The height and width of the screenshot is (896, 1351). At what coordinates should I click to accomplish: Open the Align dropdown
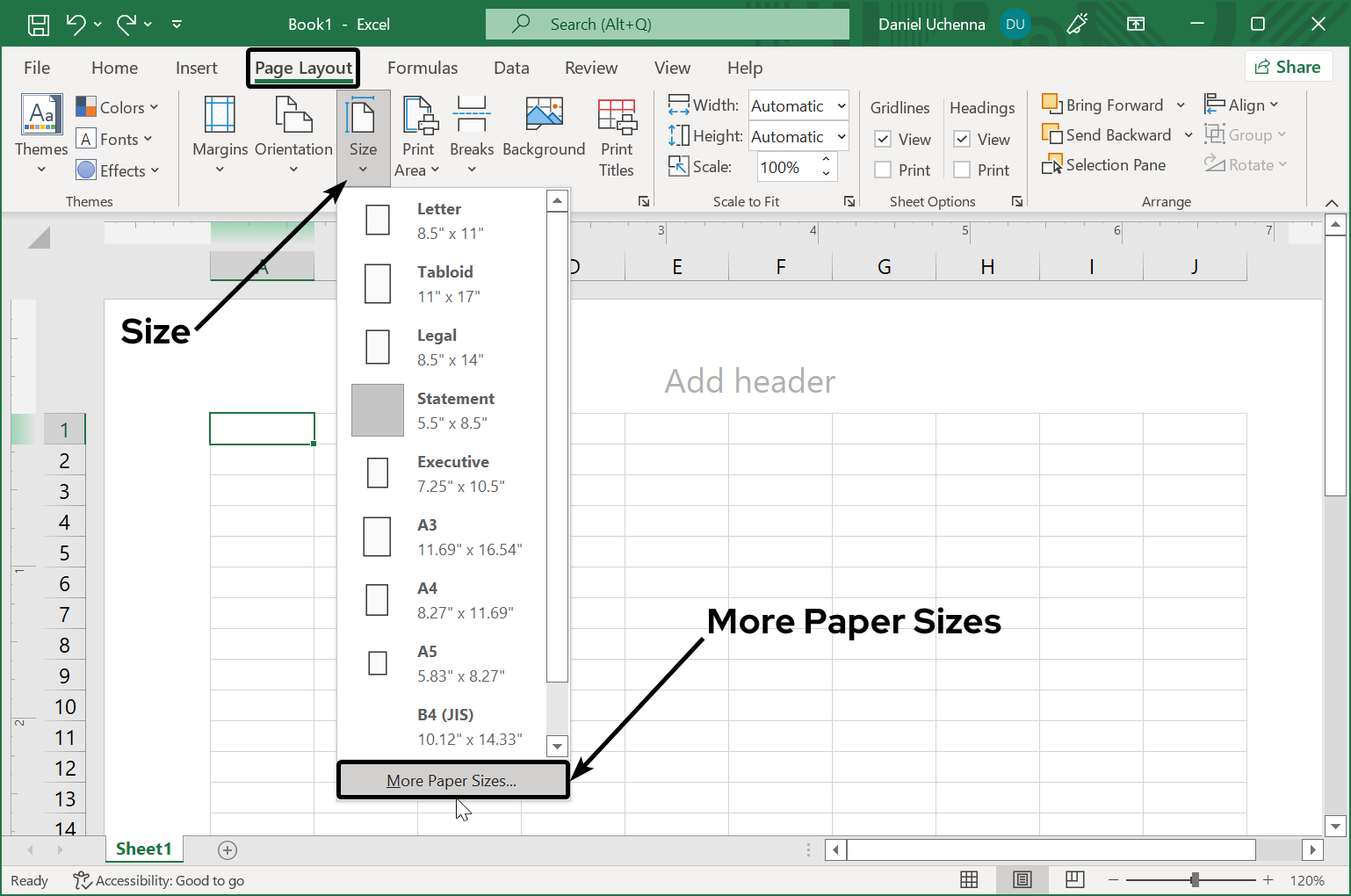click(x=1244, y=104)
